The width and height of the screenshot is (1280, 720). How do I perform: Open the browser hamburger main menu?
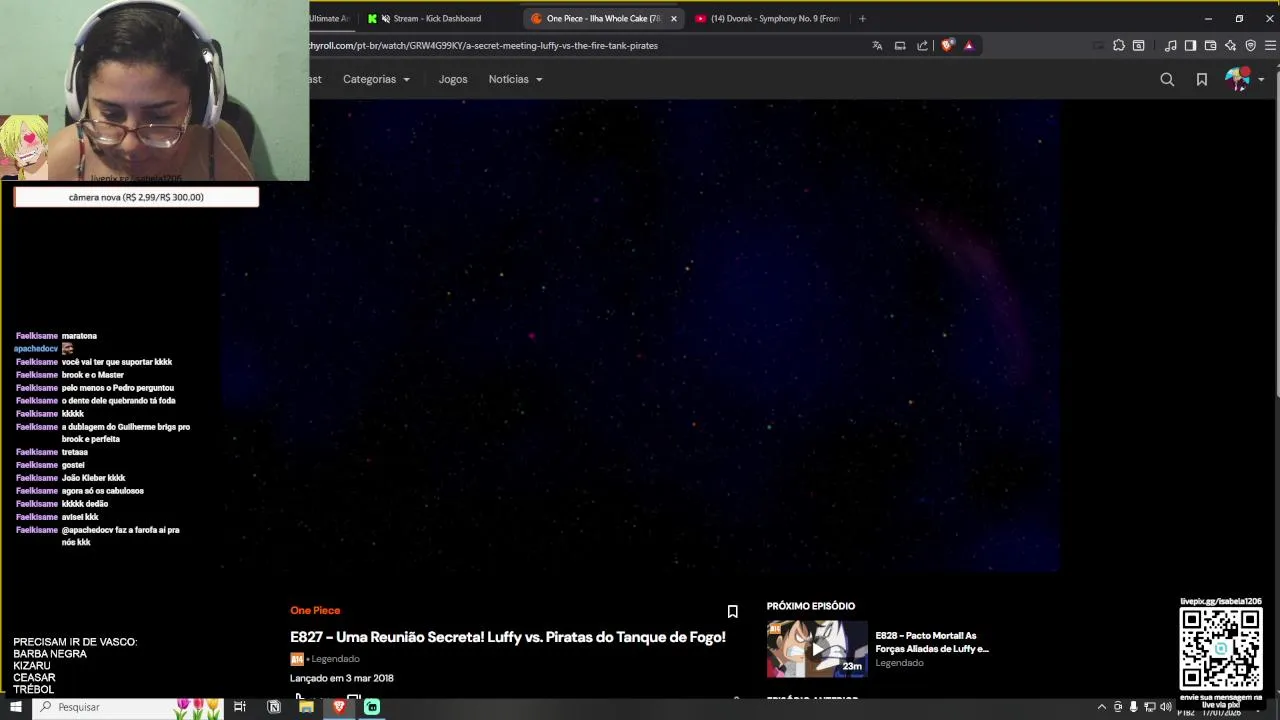1270,45
